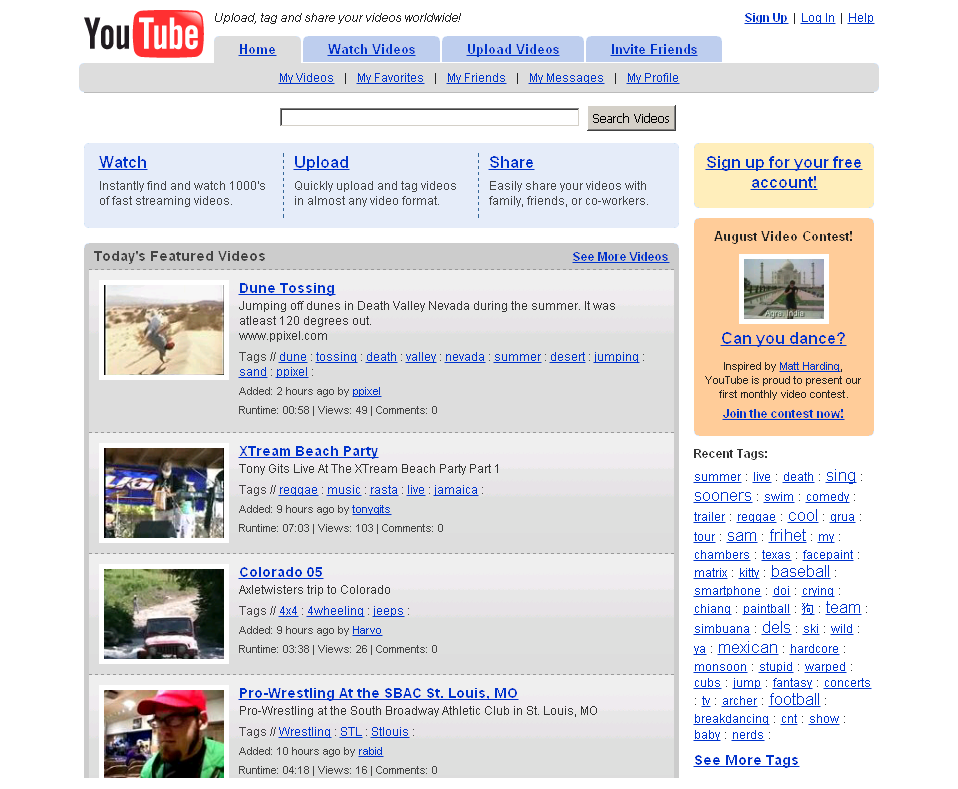Click See More Videos
This screenshot has width=958, height=789.
click(620, 256)
